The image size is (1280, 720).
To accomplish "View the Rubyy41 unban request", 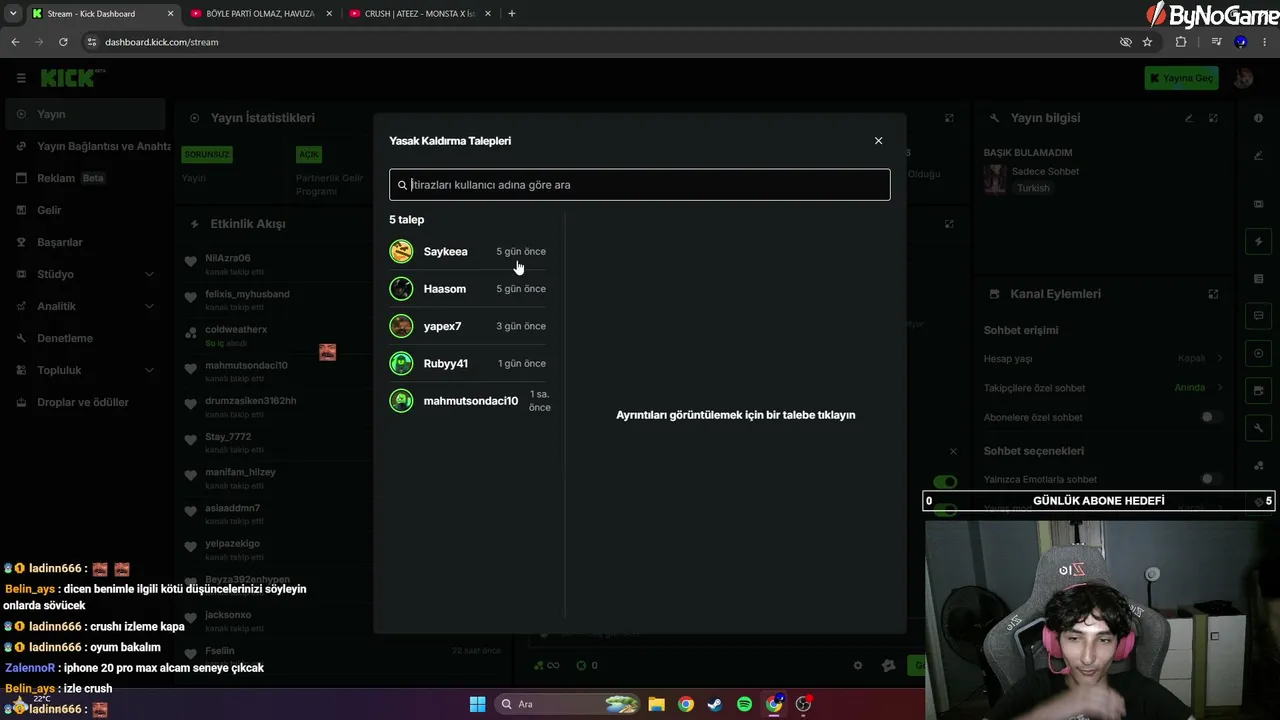I will click(470, 363).
